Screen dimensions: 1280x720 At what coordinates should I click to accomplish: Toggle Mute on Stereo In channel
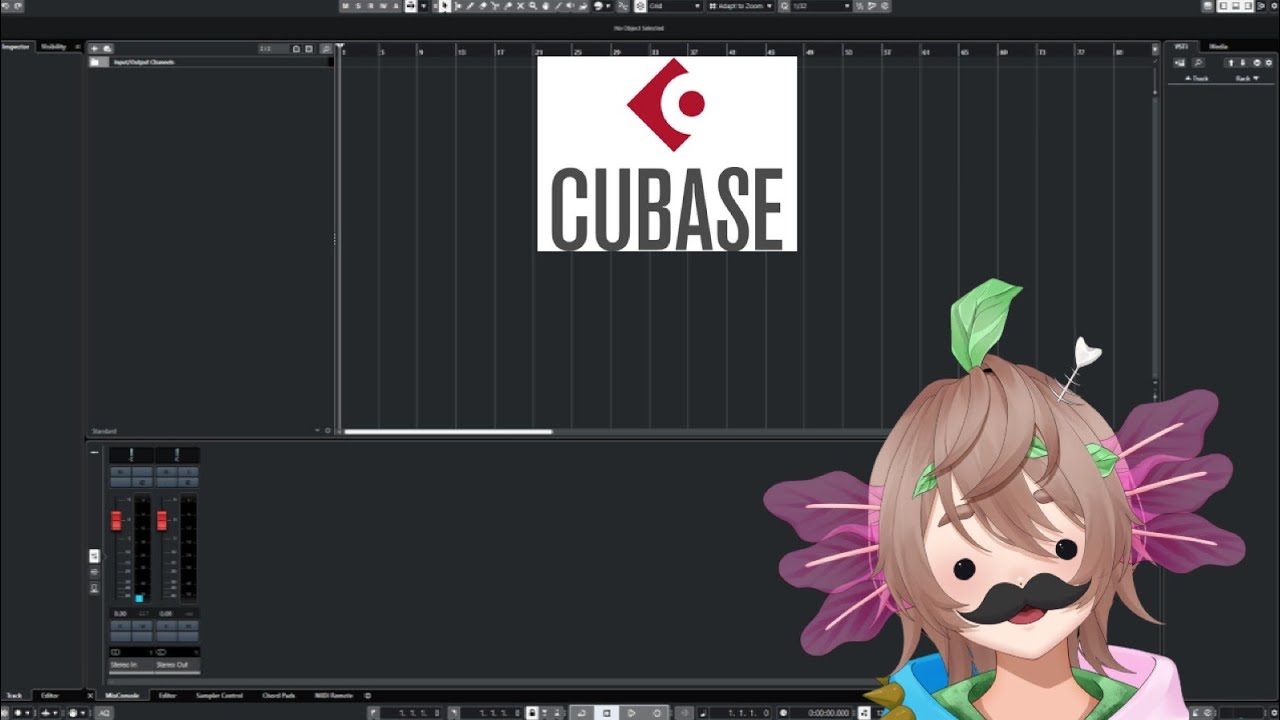click(x=121, y=472)
